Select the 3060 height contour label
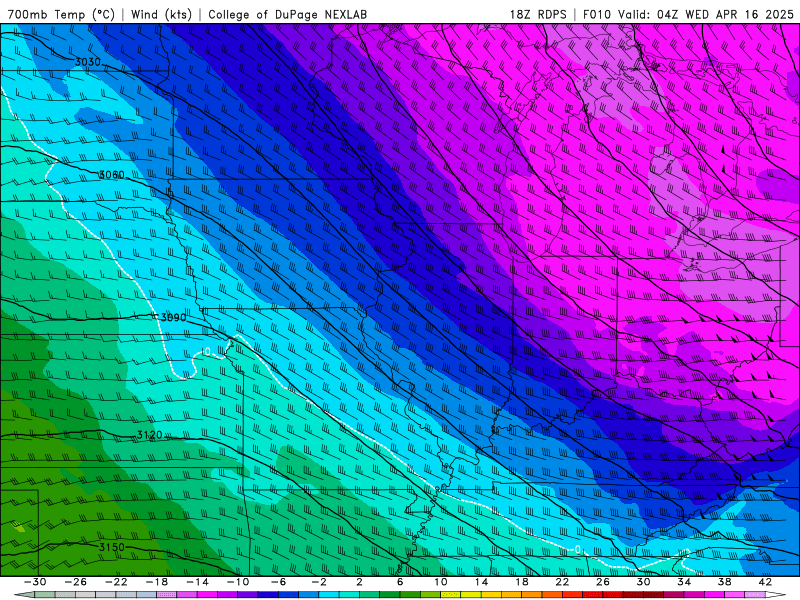 pyautogui.click(x=111, y=175)
